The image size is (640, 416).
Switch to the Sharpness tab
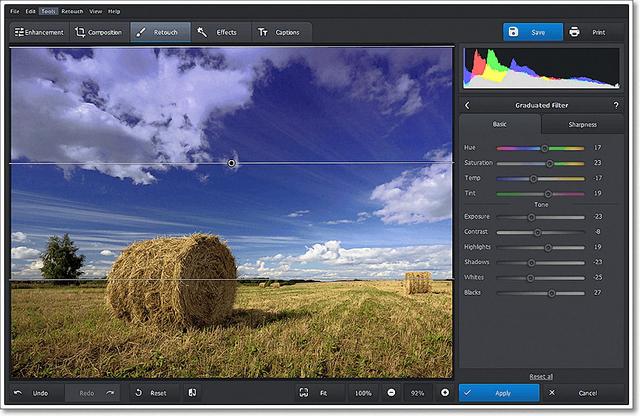(582, 125)
